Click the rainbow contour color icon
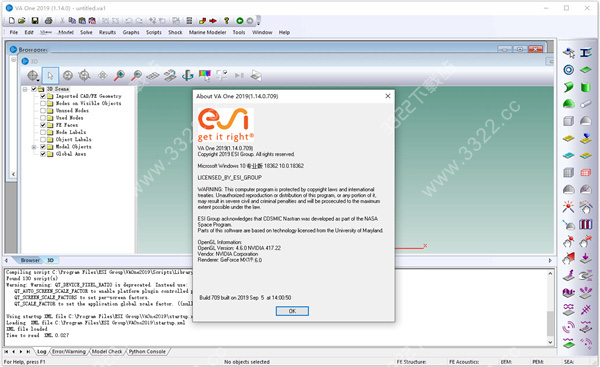The height and width of the screenshot is (367, 600). click(205, 75)
